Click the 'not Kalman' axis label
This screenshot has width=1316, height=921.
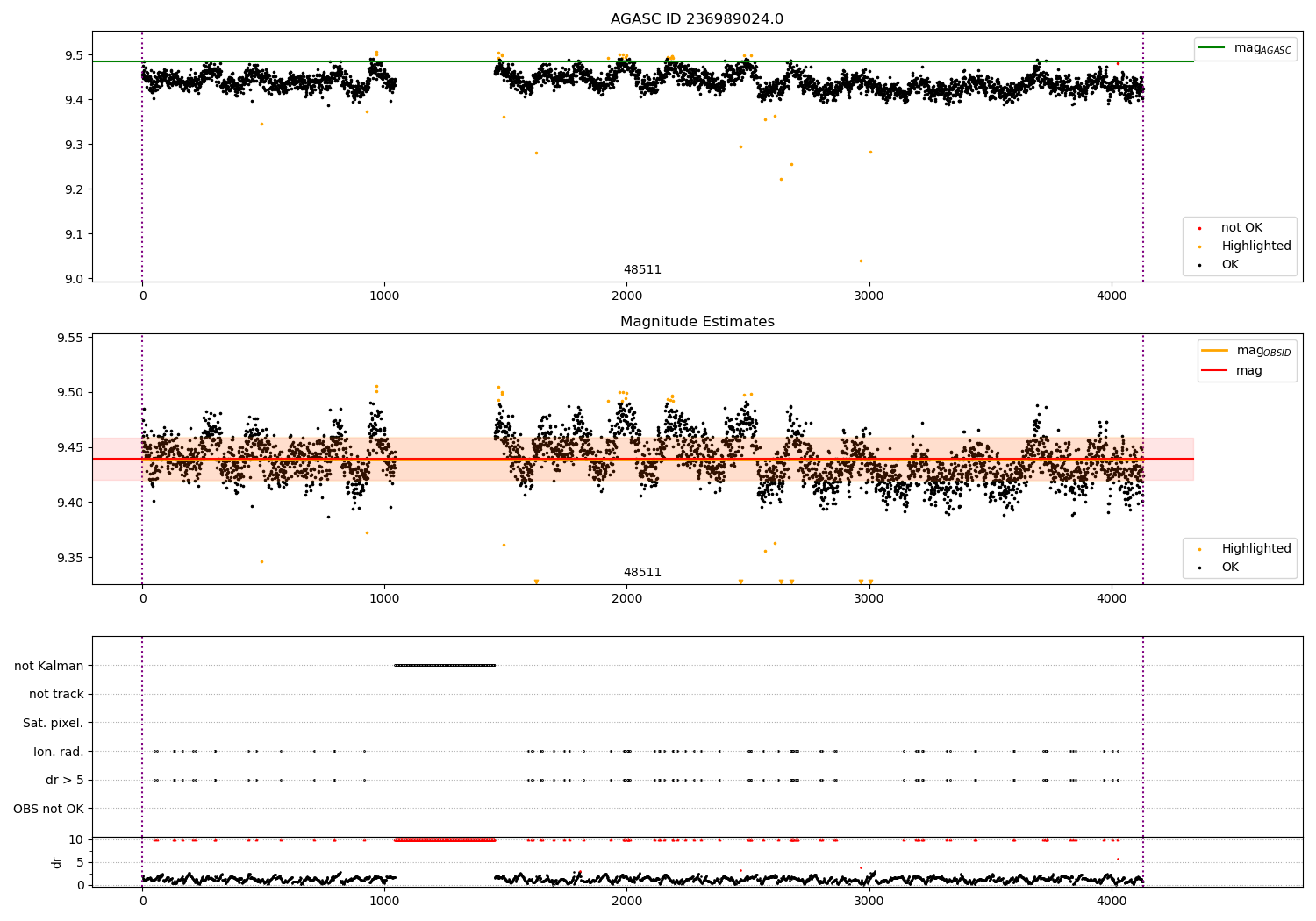click(x=48, y=666)
